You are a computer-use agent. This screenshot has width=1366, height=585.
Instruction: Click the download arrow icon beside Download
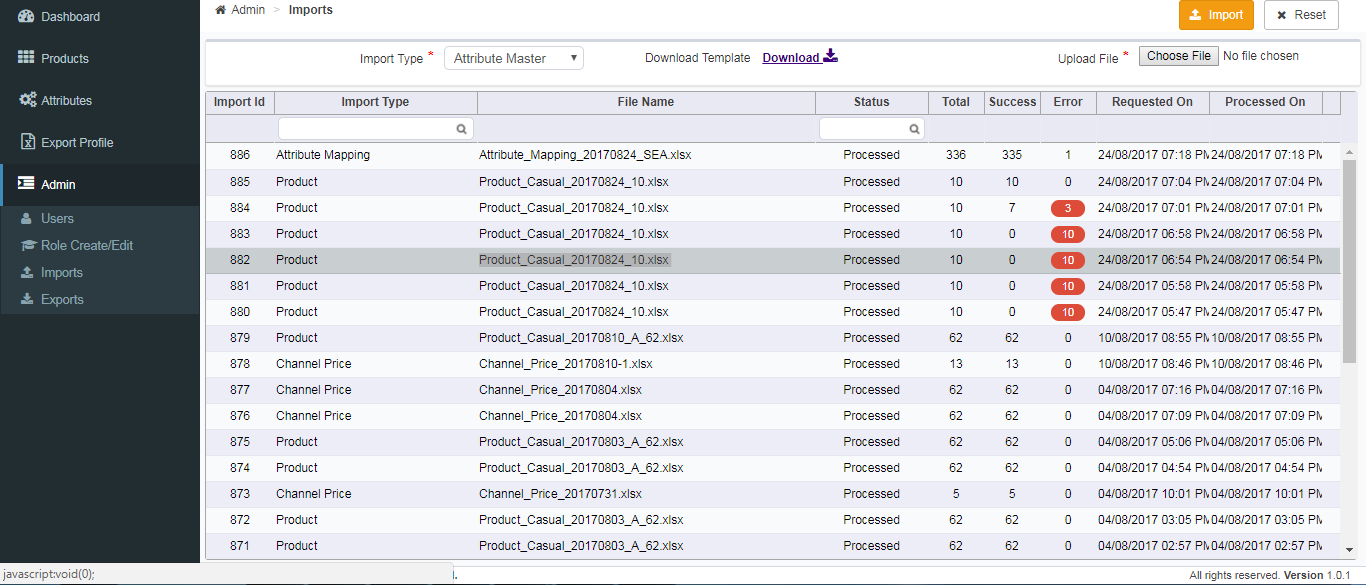(x=831, y=57)
